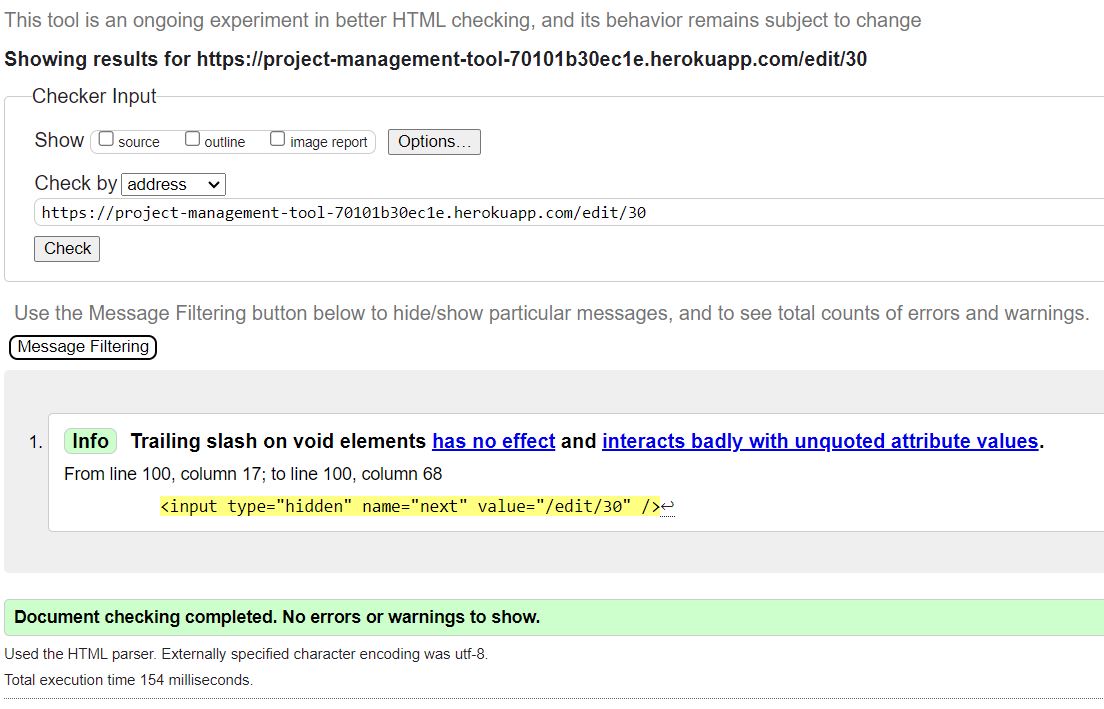Click the "Checker Input" fieldset label
This screenshot has width=1104, height=709.
point(93,96)
